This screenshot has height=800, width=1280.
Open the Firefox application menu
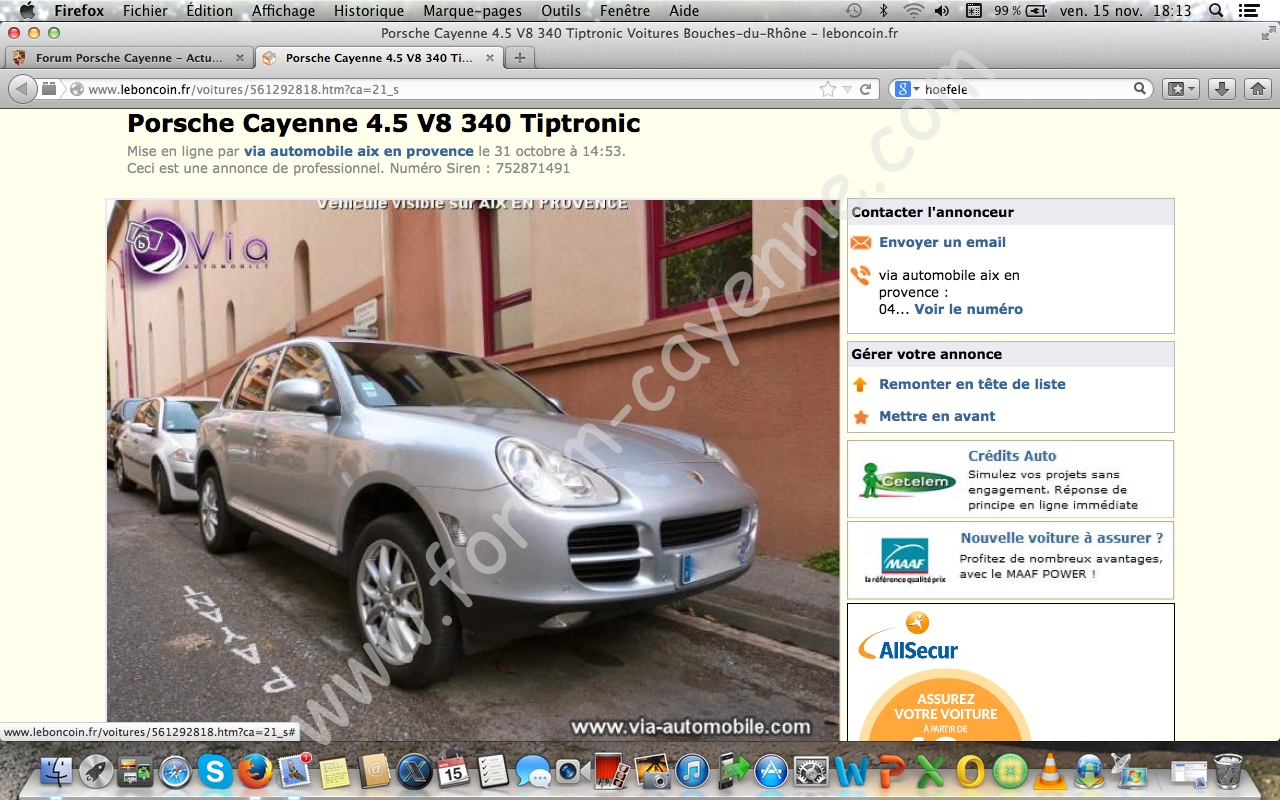point(78,11)
